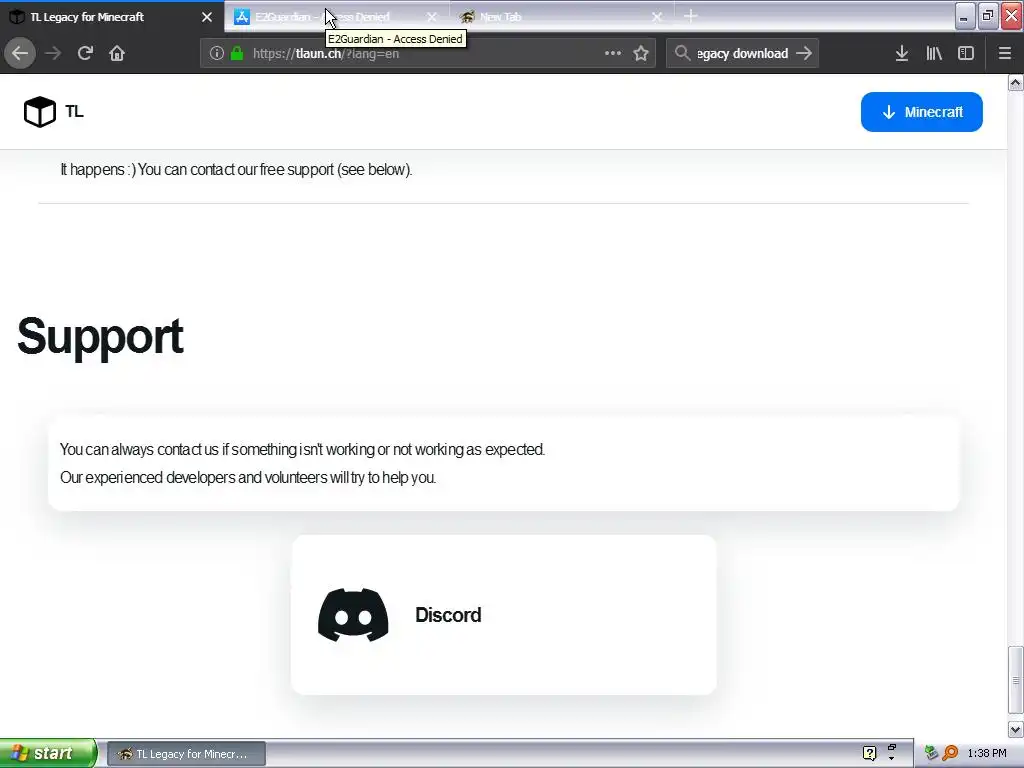The height and width of the screenshot is (768, 1024).
Task: Click the Discord logo icon
Action: click(x=353, y=615)
